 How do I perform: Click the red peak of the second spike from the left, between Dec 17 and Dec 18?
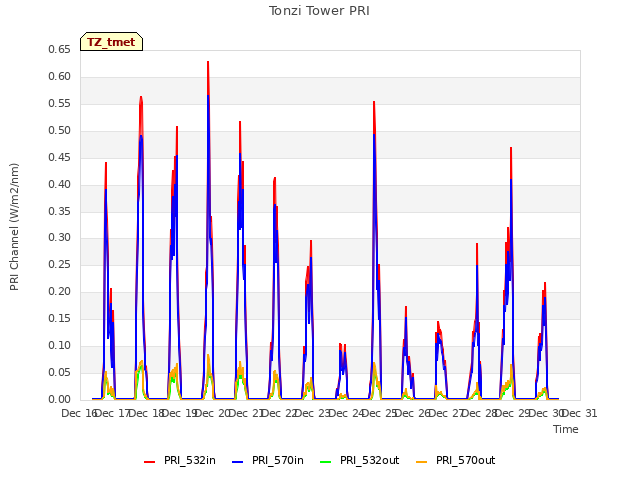coord(141,97)
